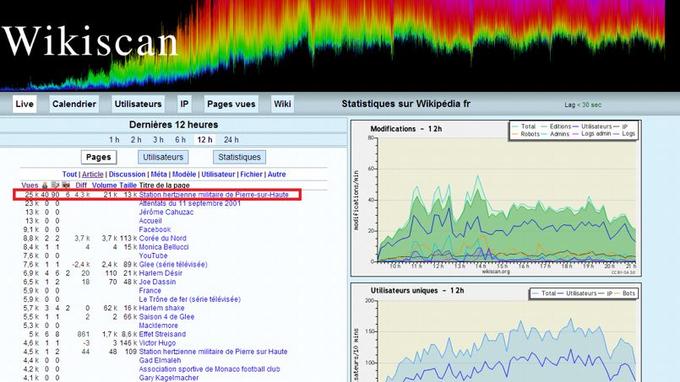680x382 pixels.
Task: Open the Corée du Nord page link
Action: [163, 238]
